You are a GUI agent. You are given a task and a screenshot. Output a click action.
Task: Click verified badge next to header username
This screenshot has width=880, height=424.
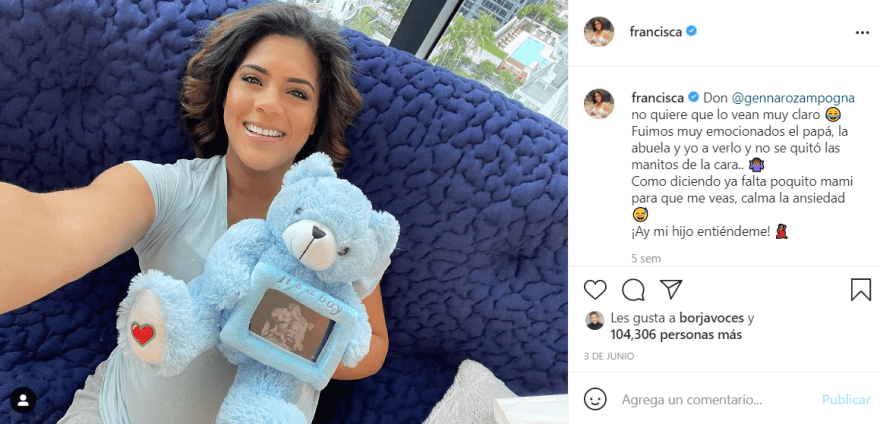coord(691,31)
